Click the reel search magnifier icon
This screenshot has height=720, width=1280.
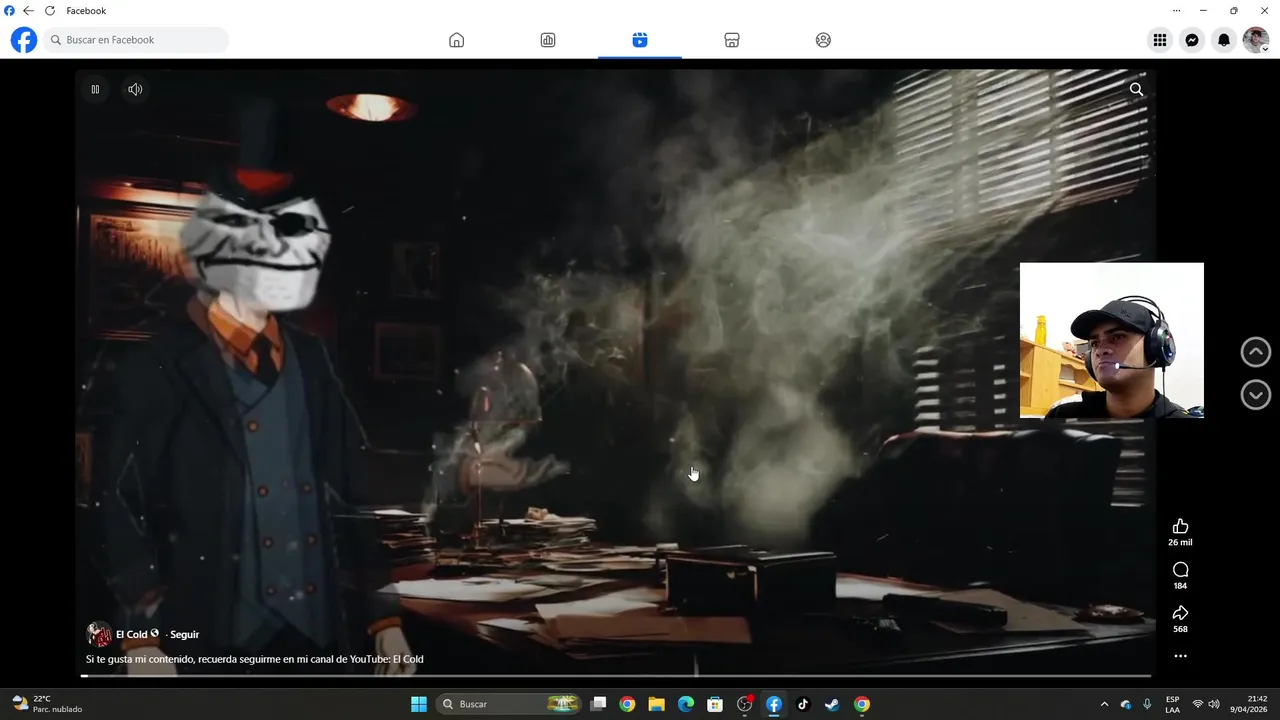point(1136,89)
